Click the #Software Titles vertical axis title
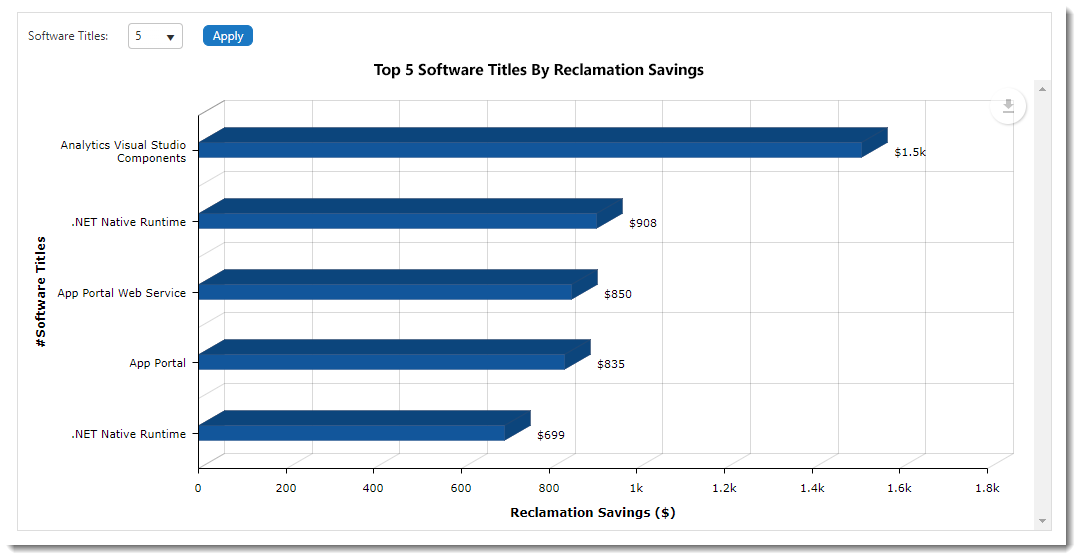The height and width of the screenshot is (560, 1081). click(x=41, y=291)
